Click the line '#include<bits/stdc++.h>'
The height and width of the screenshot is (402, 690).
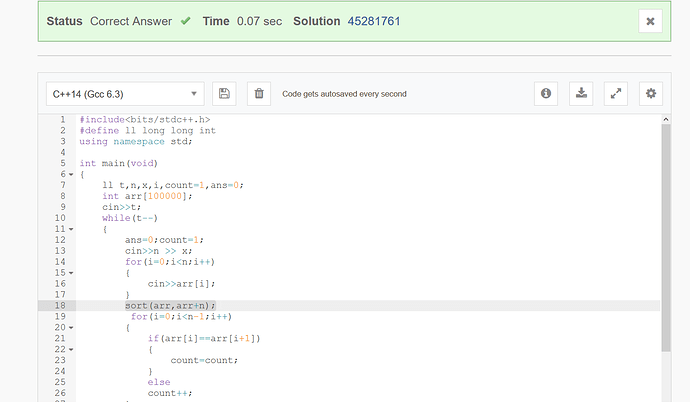pyautogui.click(x=145, y=120)
